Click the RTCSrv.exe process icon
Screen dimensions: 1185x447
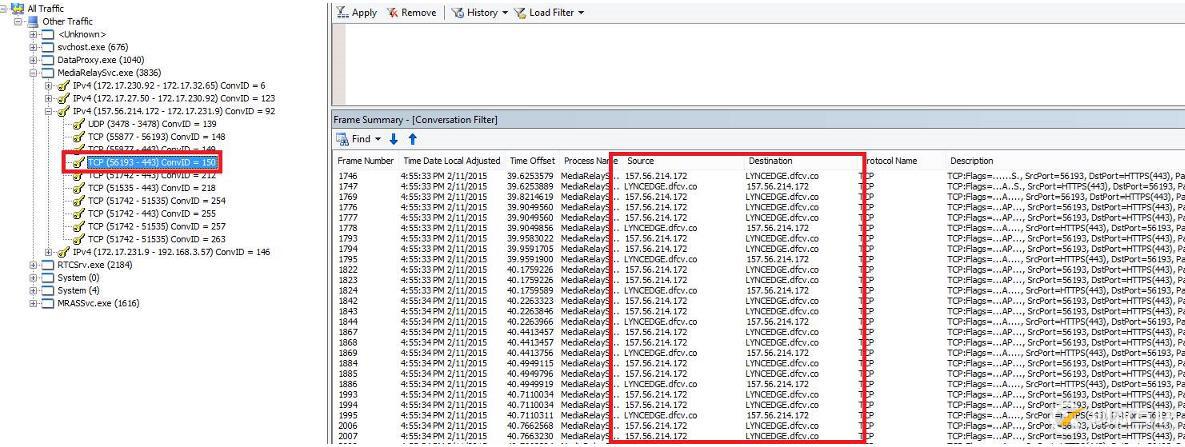tap(48, 265)
